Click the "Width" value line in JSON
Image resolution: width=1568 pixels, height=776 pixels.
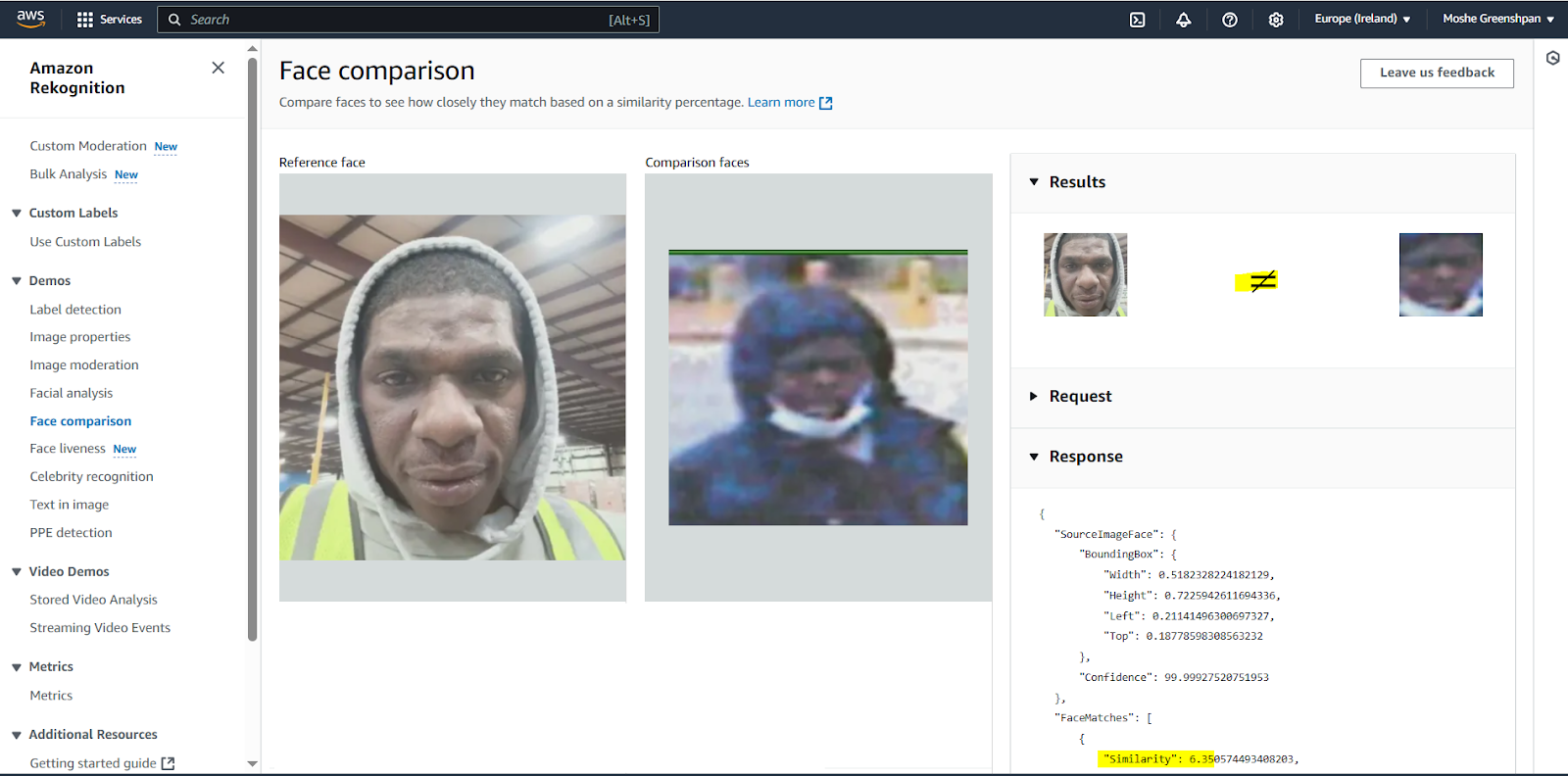(x=1189, y=575)
